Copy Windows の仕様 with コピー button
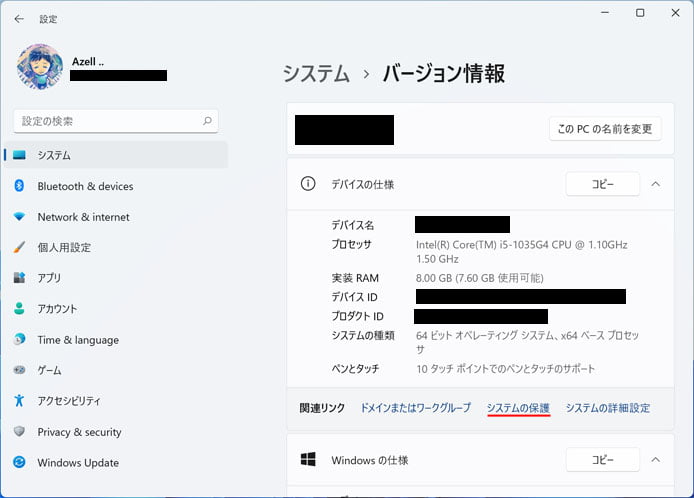The width and height of the screenshot is (694, 498). click(x=602, y=459)
